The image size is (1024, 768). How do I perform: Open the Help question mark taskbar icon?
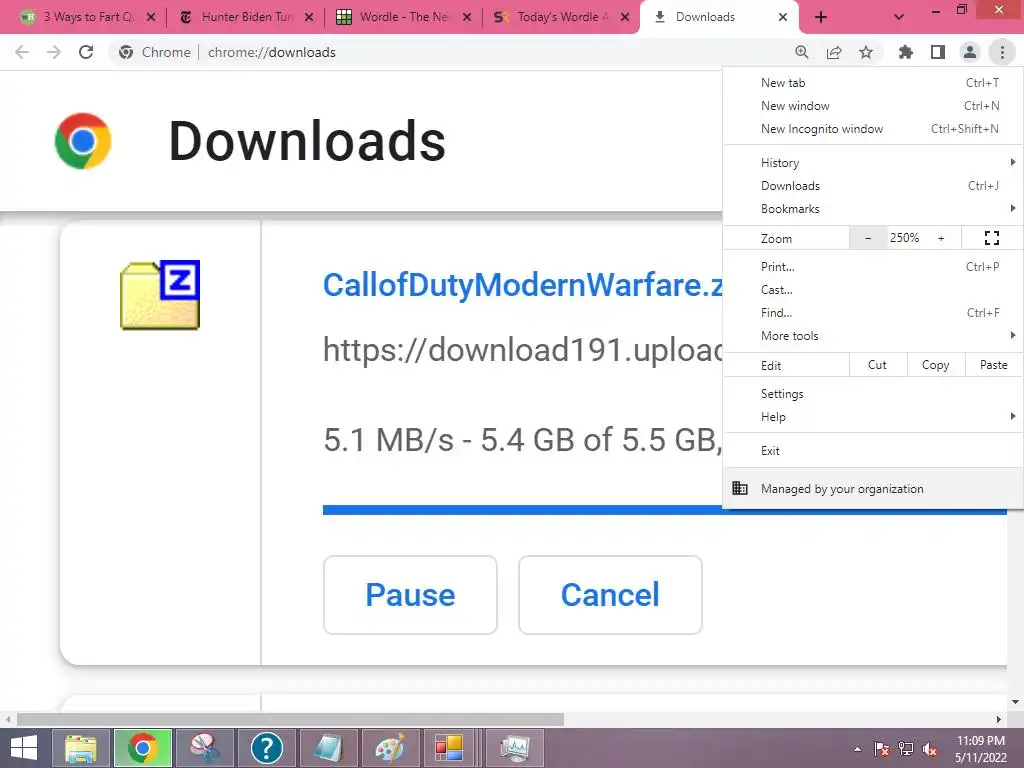(x=266, y=748)
